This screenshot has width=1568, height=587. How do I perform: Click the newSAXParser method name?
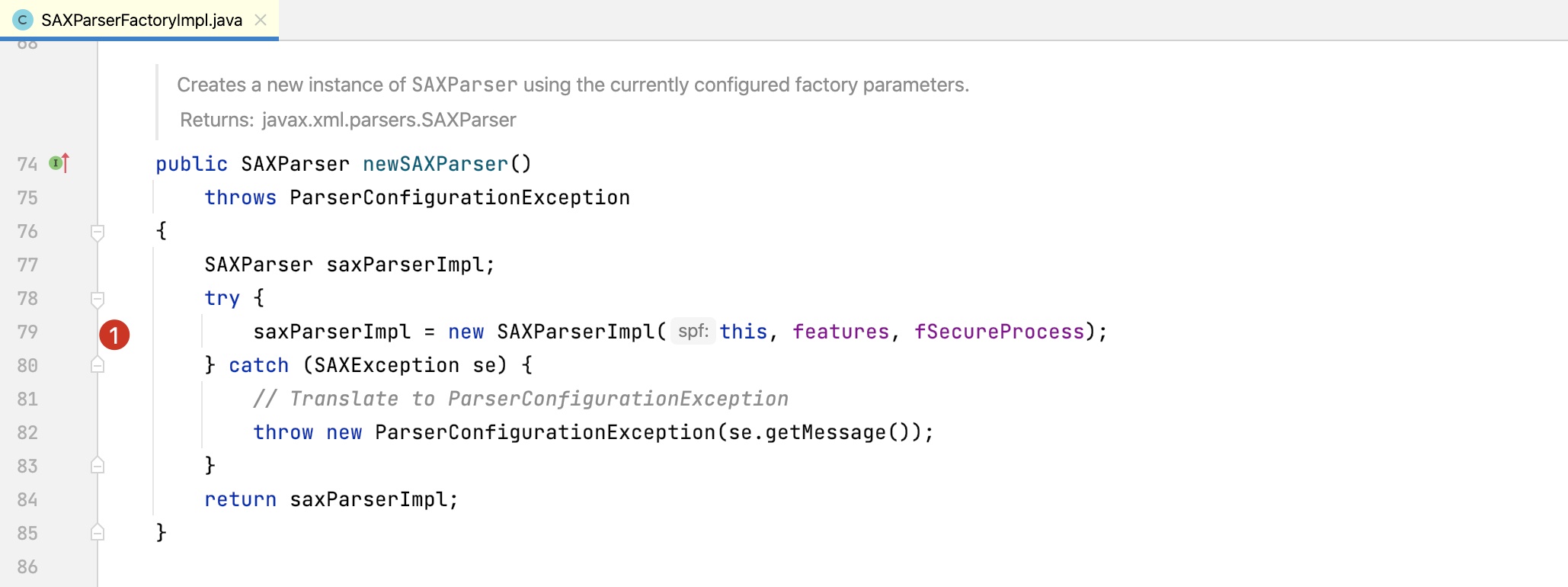pos(435,164)
